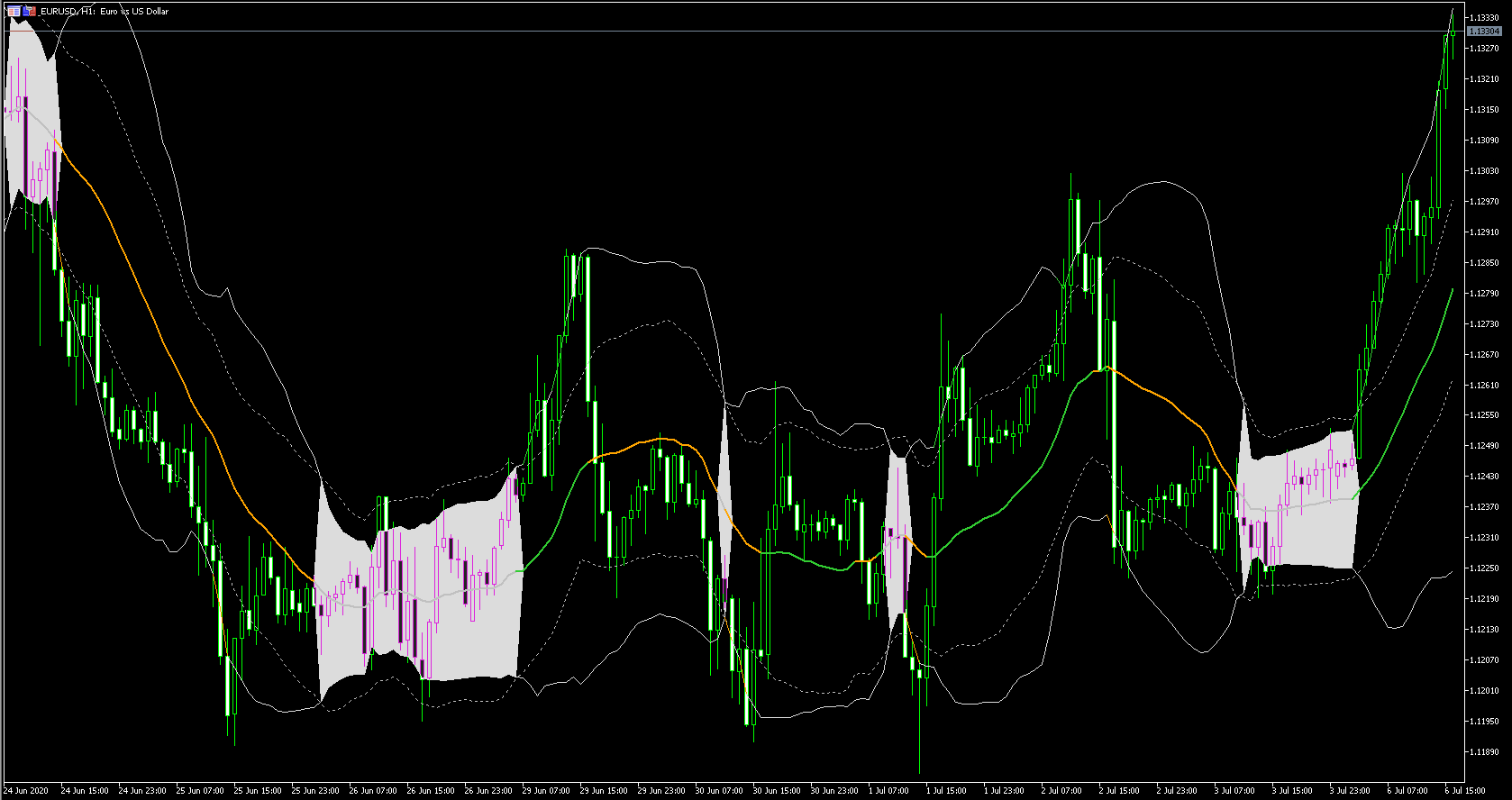The width and height of the screenshot is (1512, 800).
Task: Click the 1.12730 price axis label
Action: [x=1484, y=324]
